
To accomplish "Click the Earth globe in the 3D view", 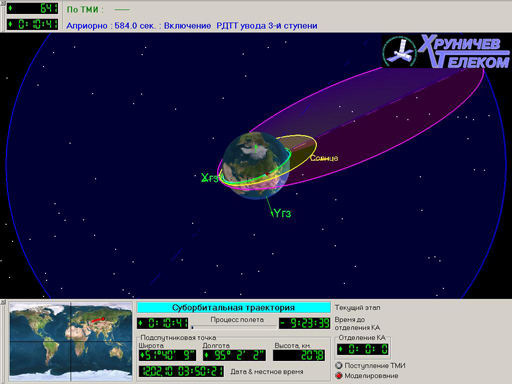I will click(x=256, y=166).
